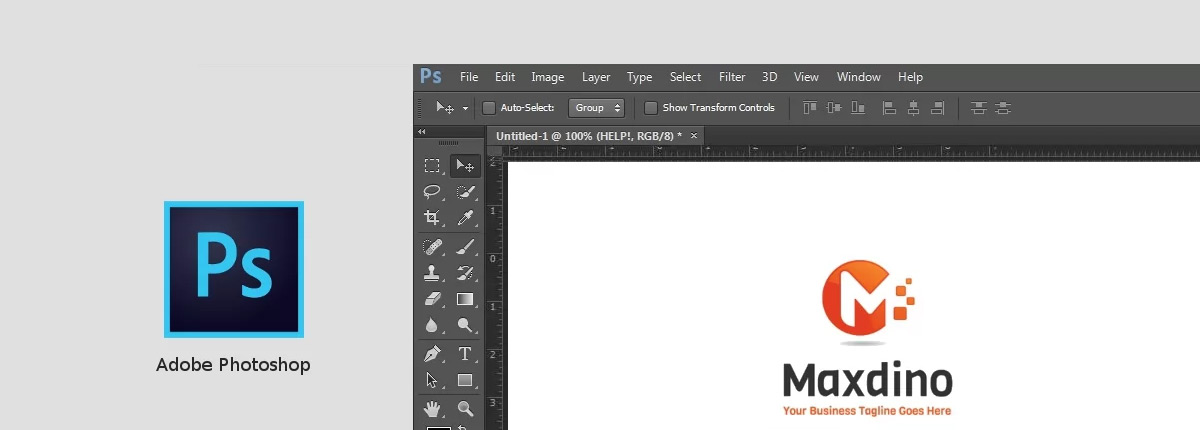Select the Rectangular Marquee tool
The height and width of the screenshot is (430, 1200).
click(x=432, y=166)
